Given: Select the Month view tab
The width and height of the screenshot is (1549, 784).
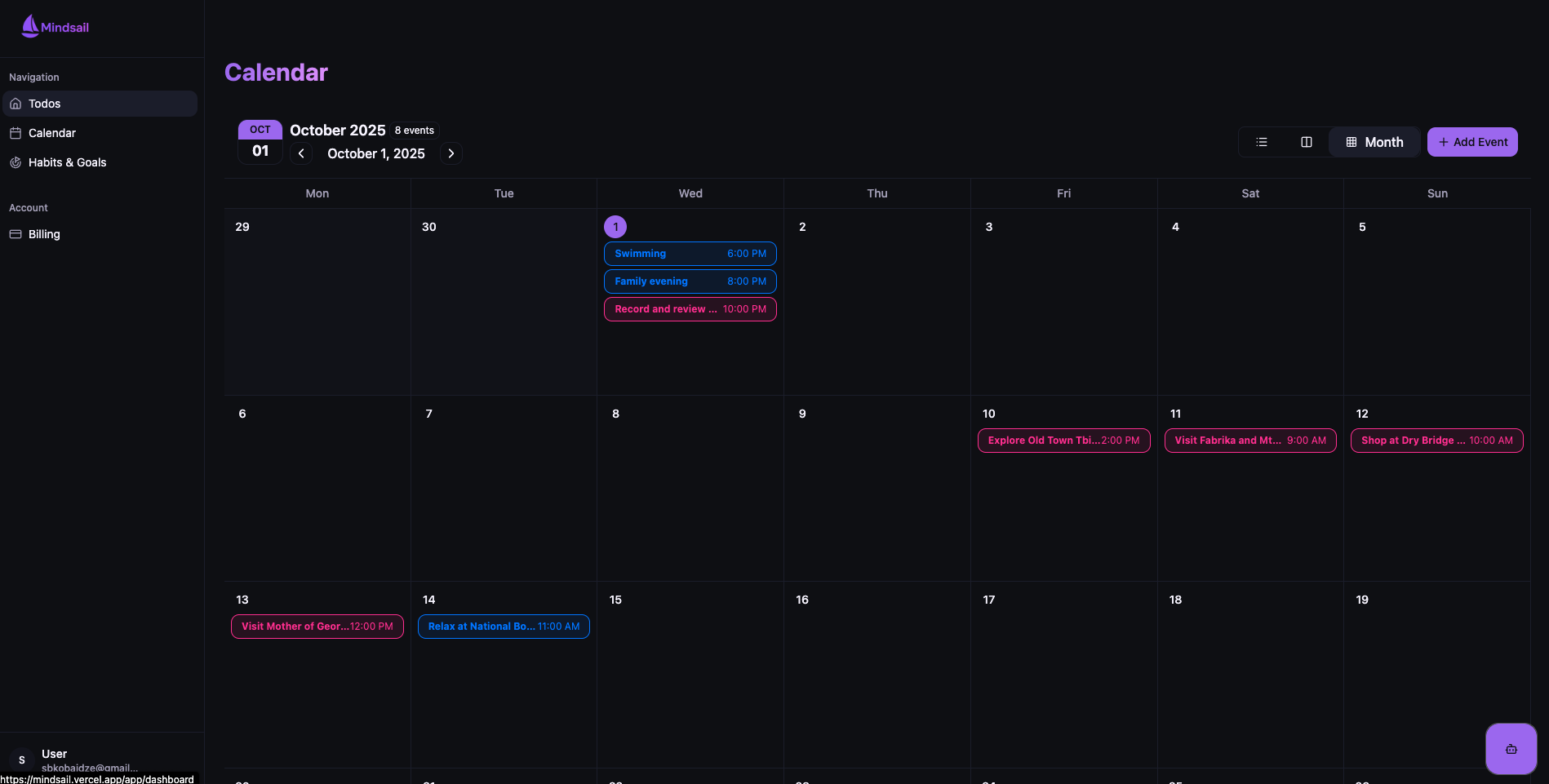Looking at the screenshot, I should tap(1375, 142).
